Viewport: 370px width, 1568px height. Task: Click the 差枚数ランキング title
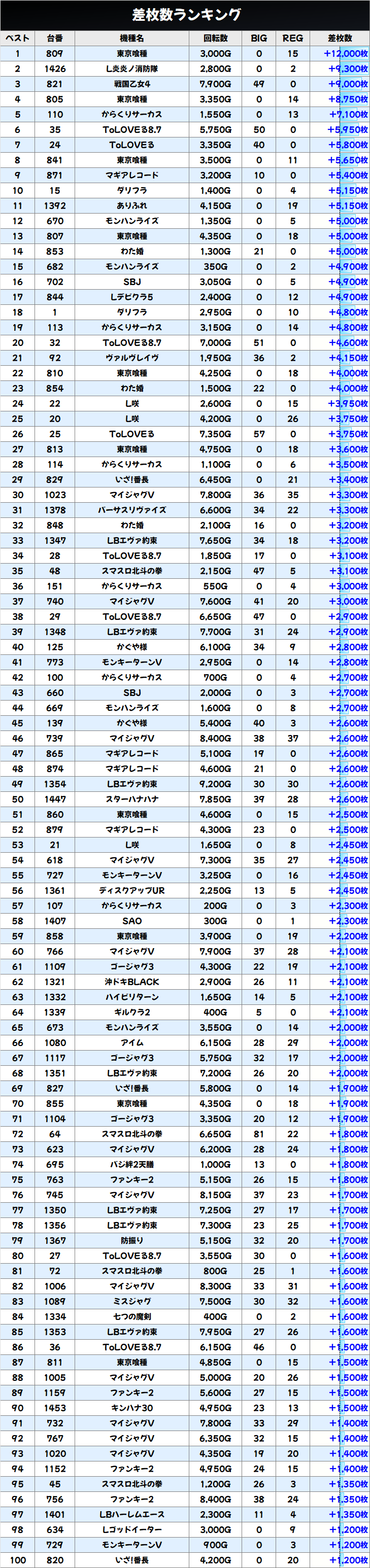187,15
